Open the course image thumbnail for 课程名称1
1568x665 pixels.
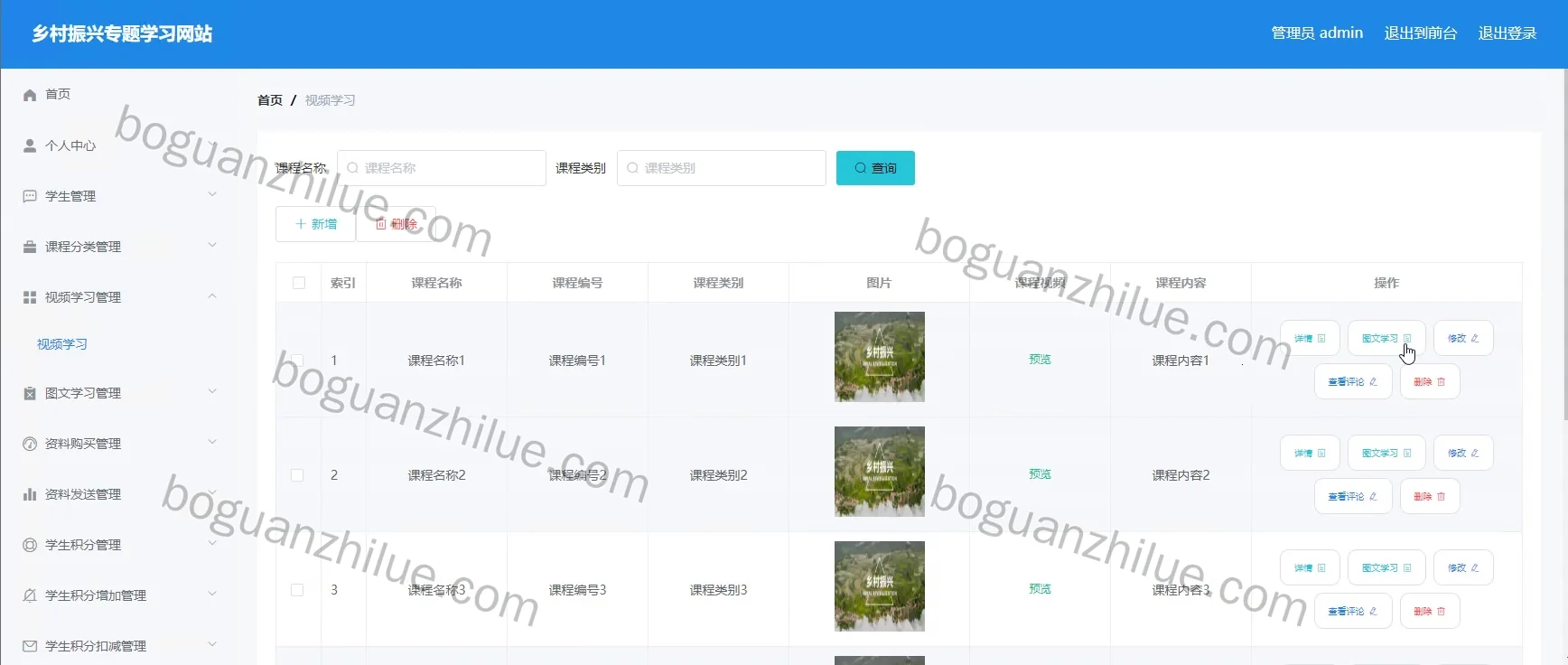click(x=880, y=357)
